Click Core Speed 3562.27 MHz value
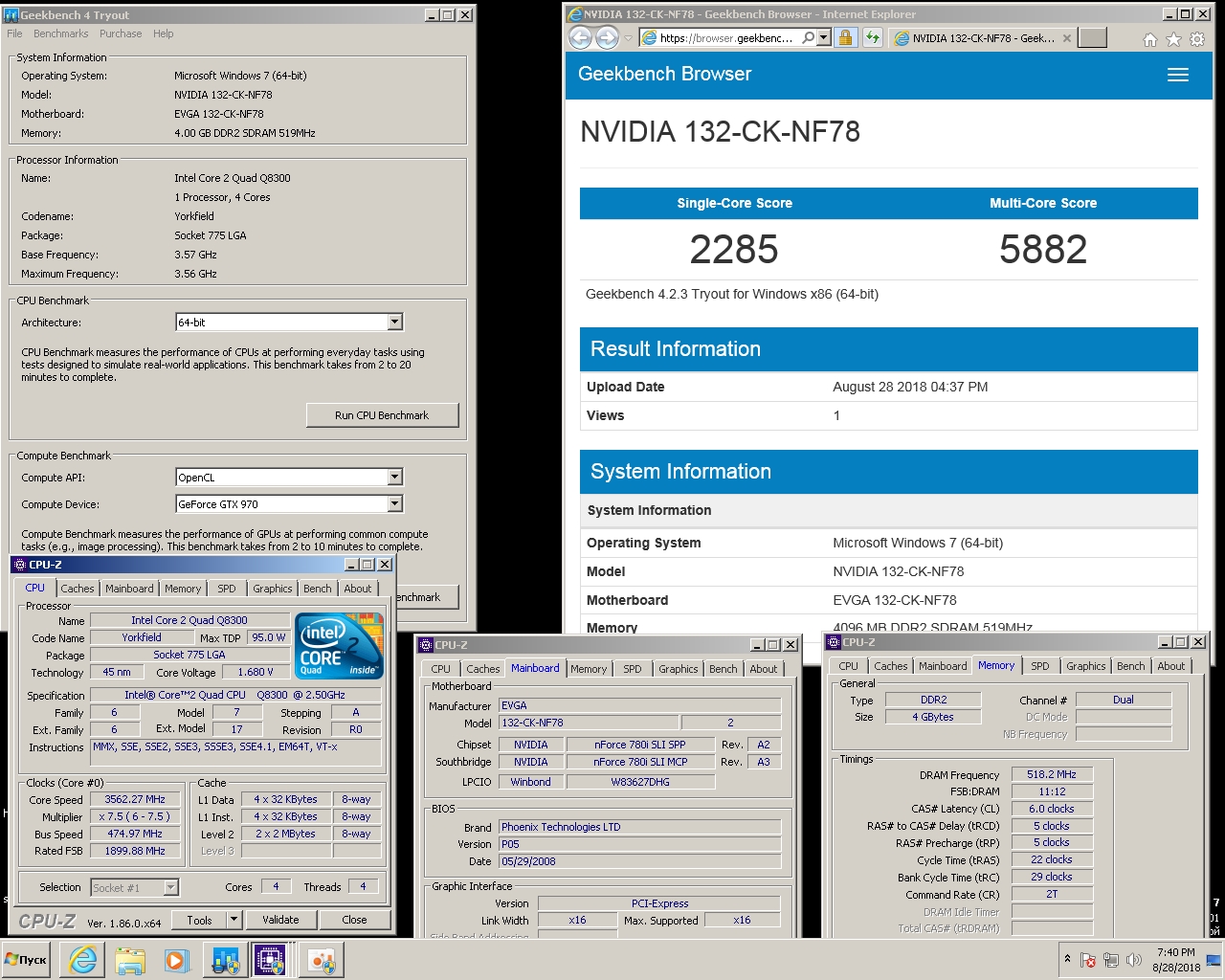The width and height of the screenshot is (1225, 980). [x=135, y=799]
